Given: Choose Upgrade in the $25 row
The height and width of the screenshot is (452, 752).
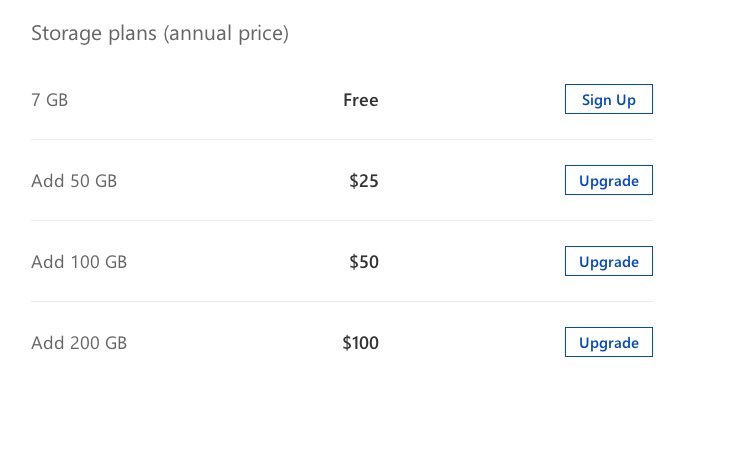Looking at the screenshot, I should [608, 181].
